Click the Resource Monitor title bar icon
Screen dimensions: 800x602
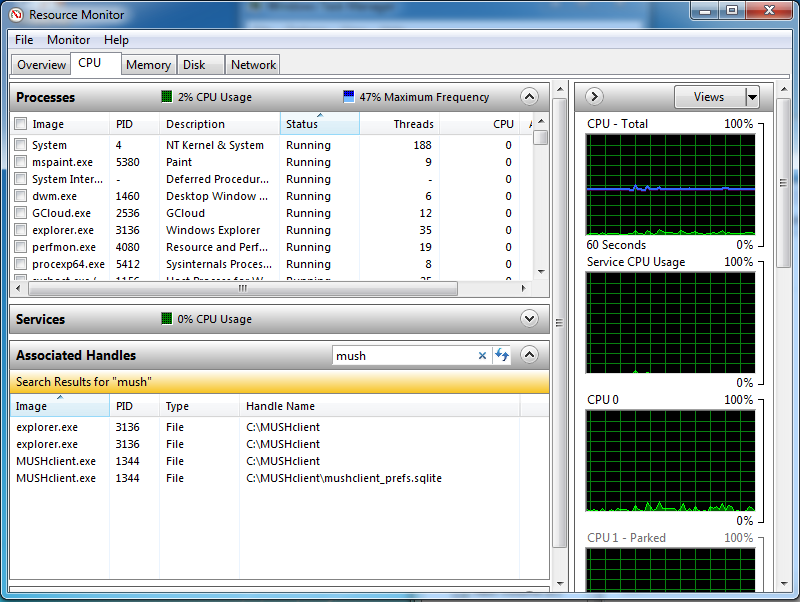16,15
